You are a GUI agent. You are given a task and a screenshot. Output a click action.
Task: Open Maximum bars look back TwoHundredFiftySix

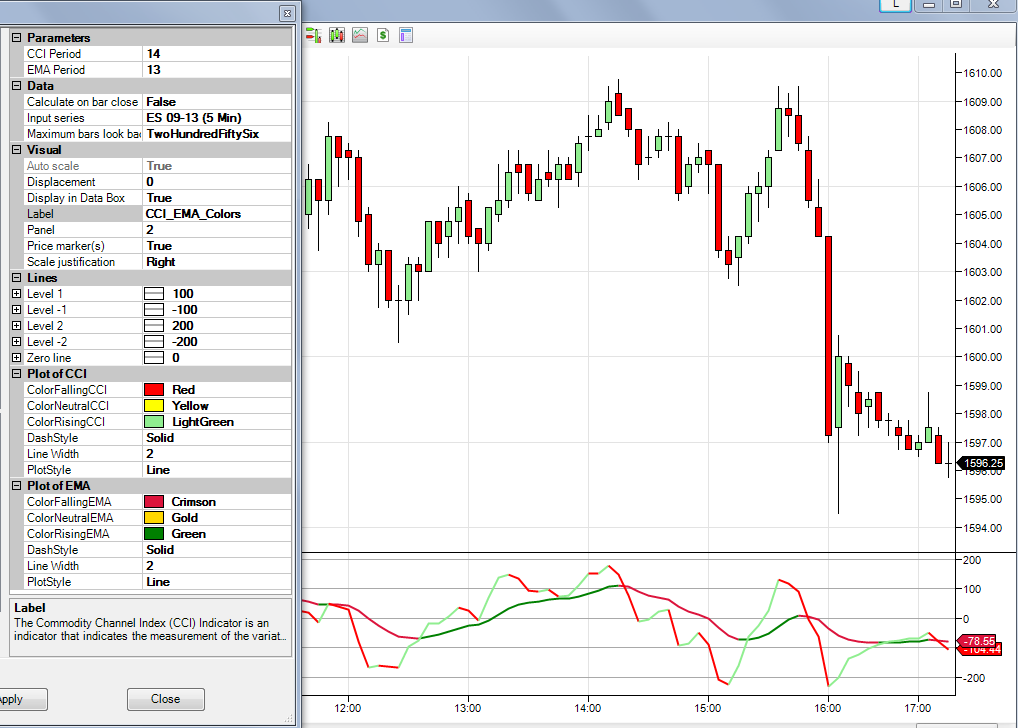tap(217, 134)
